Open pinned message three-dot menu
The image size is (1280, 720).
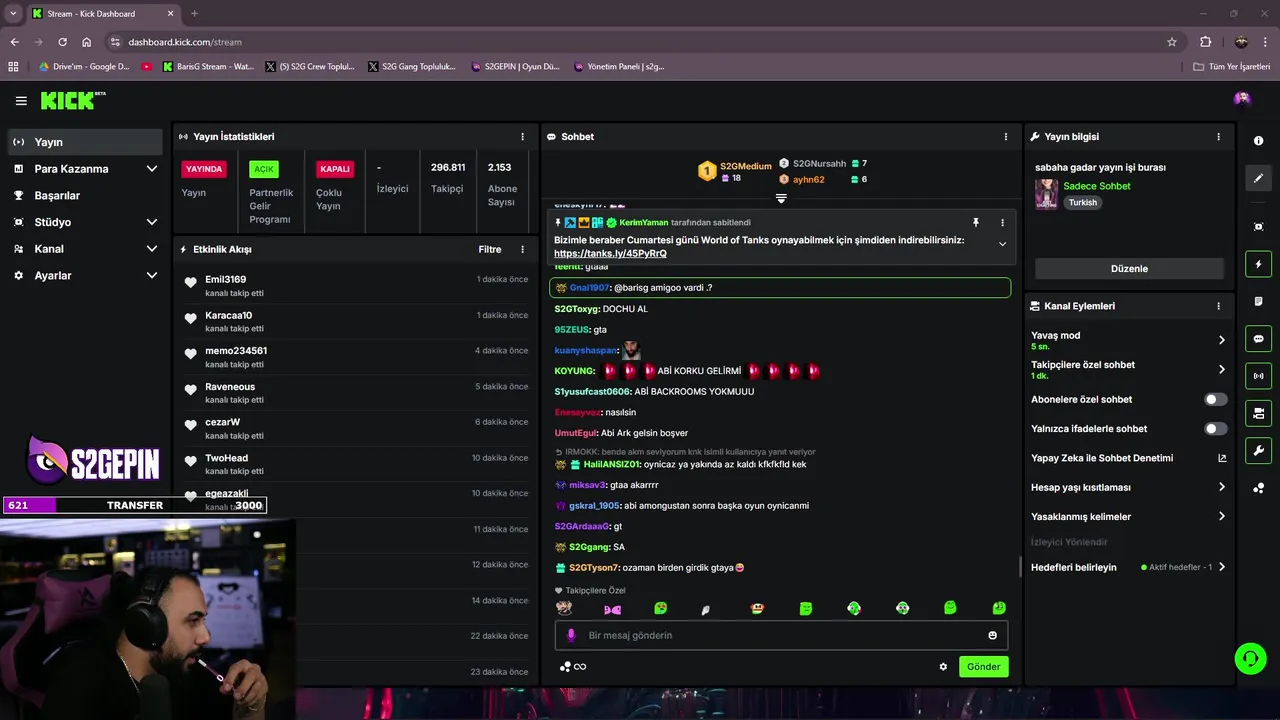(1002, 223)
